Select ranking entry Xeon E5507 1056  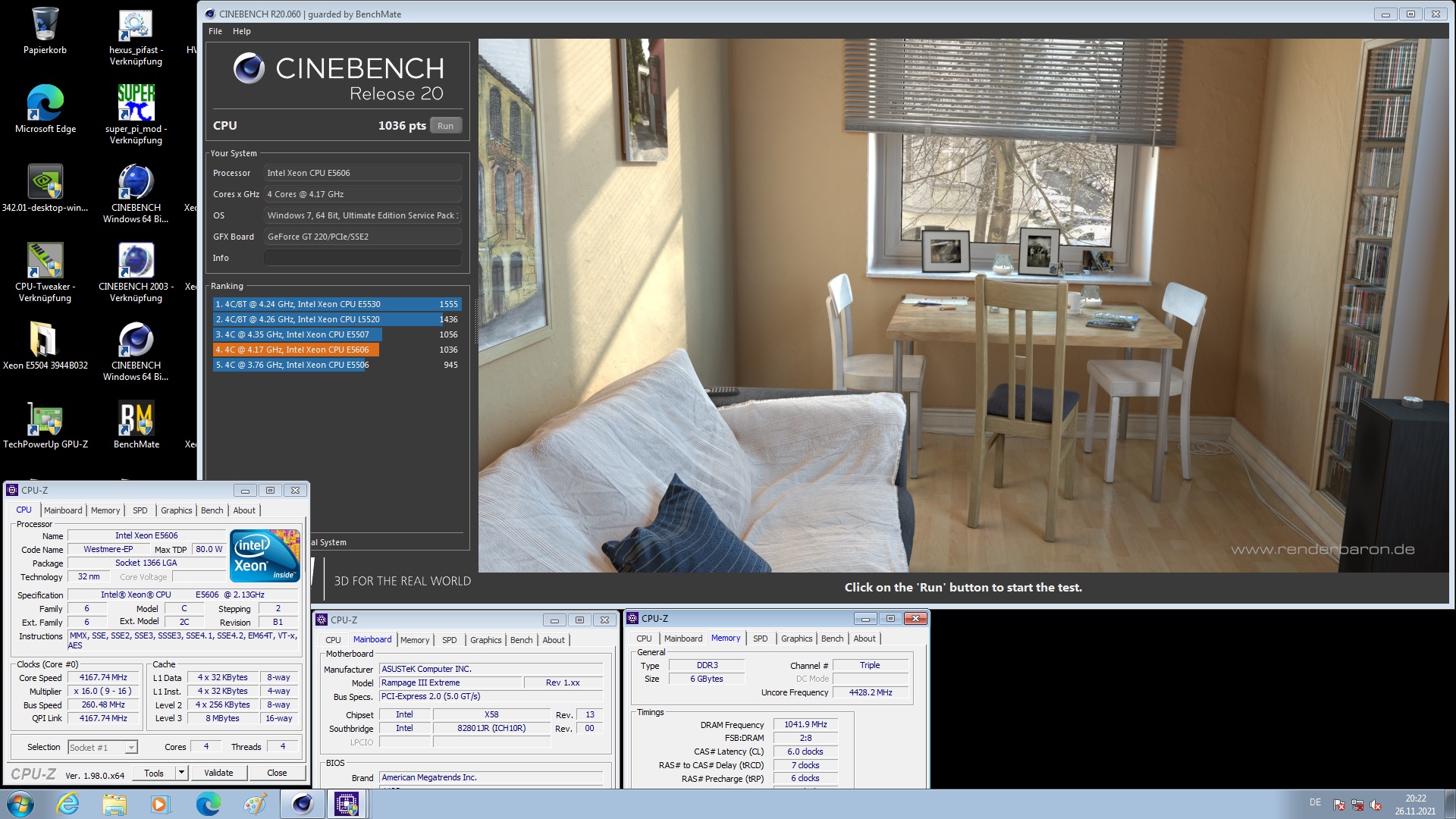pos(337,334)
